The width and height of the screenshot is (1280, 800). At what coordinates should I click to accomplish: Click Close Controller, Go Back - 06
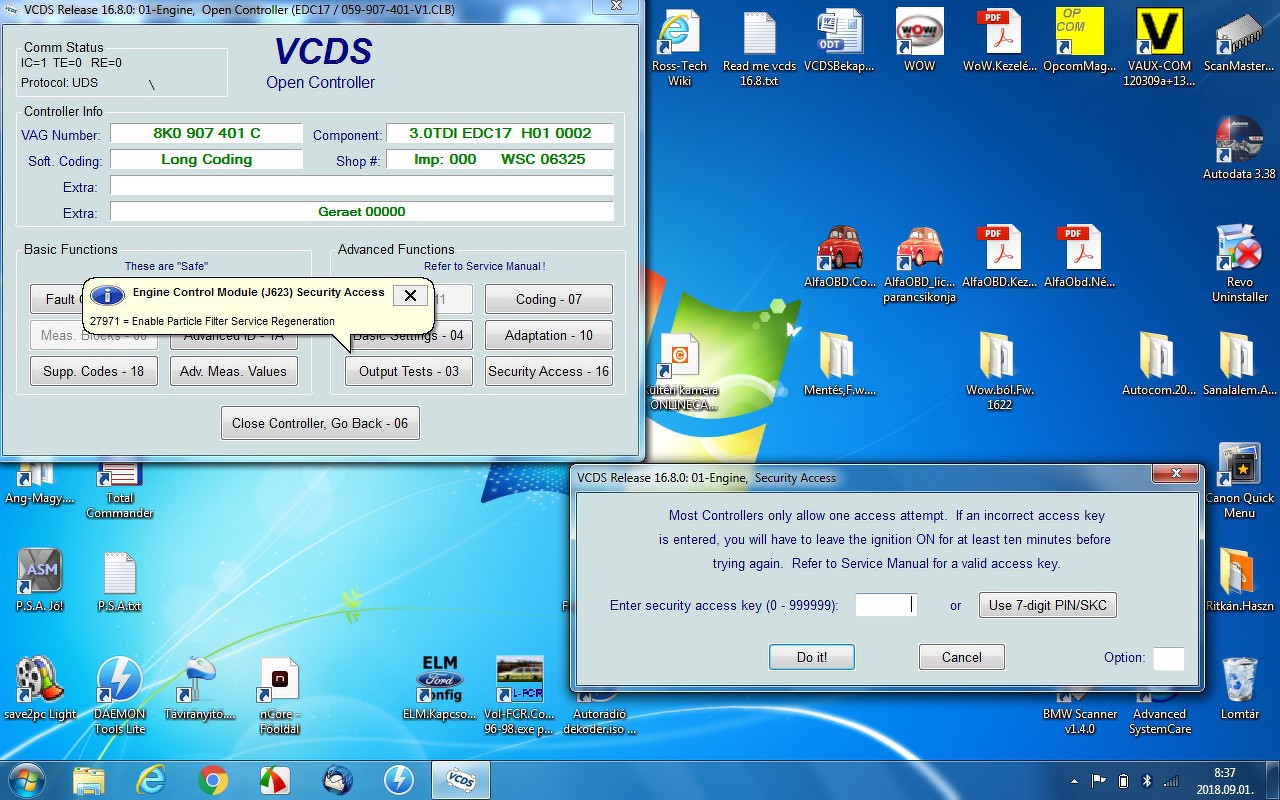(320, 423)
